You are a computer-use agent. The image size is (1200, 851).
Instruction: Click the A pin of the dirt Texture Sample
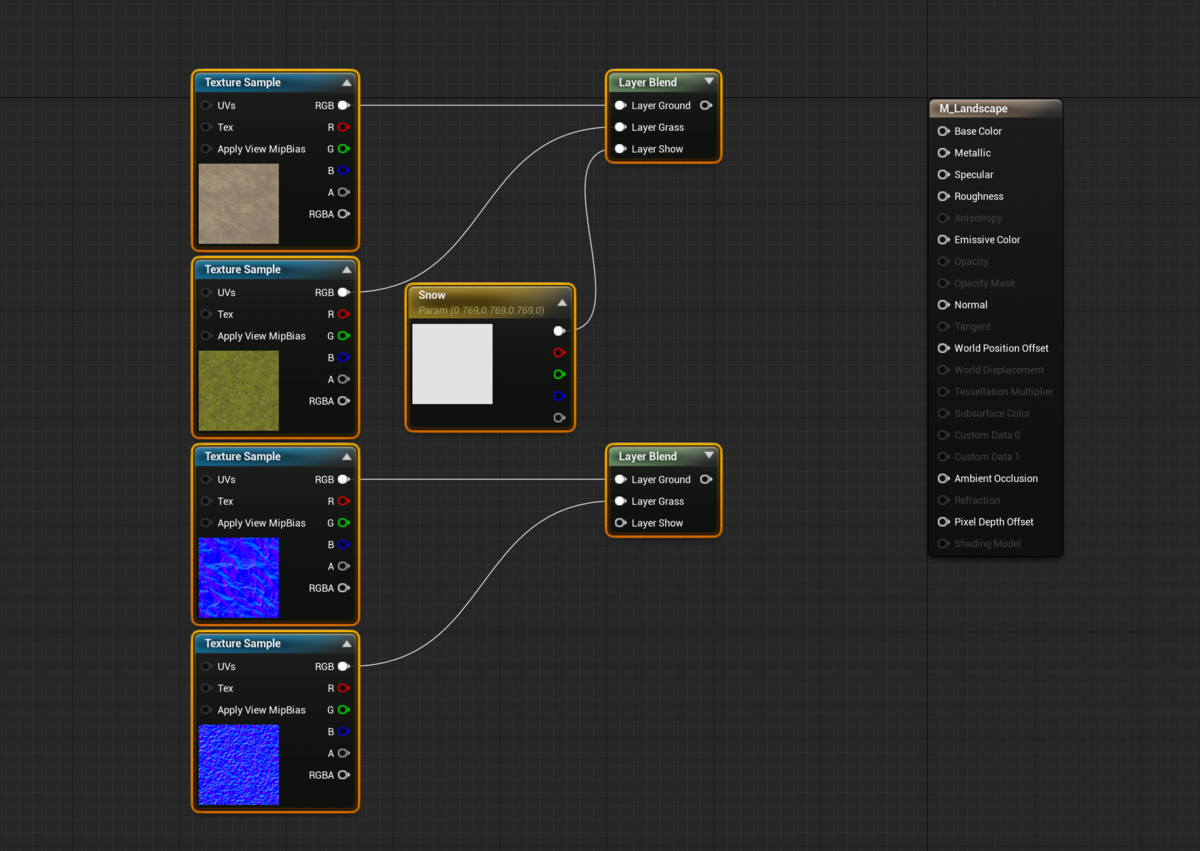[x=344, y=192]
